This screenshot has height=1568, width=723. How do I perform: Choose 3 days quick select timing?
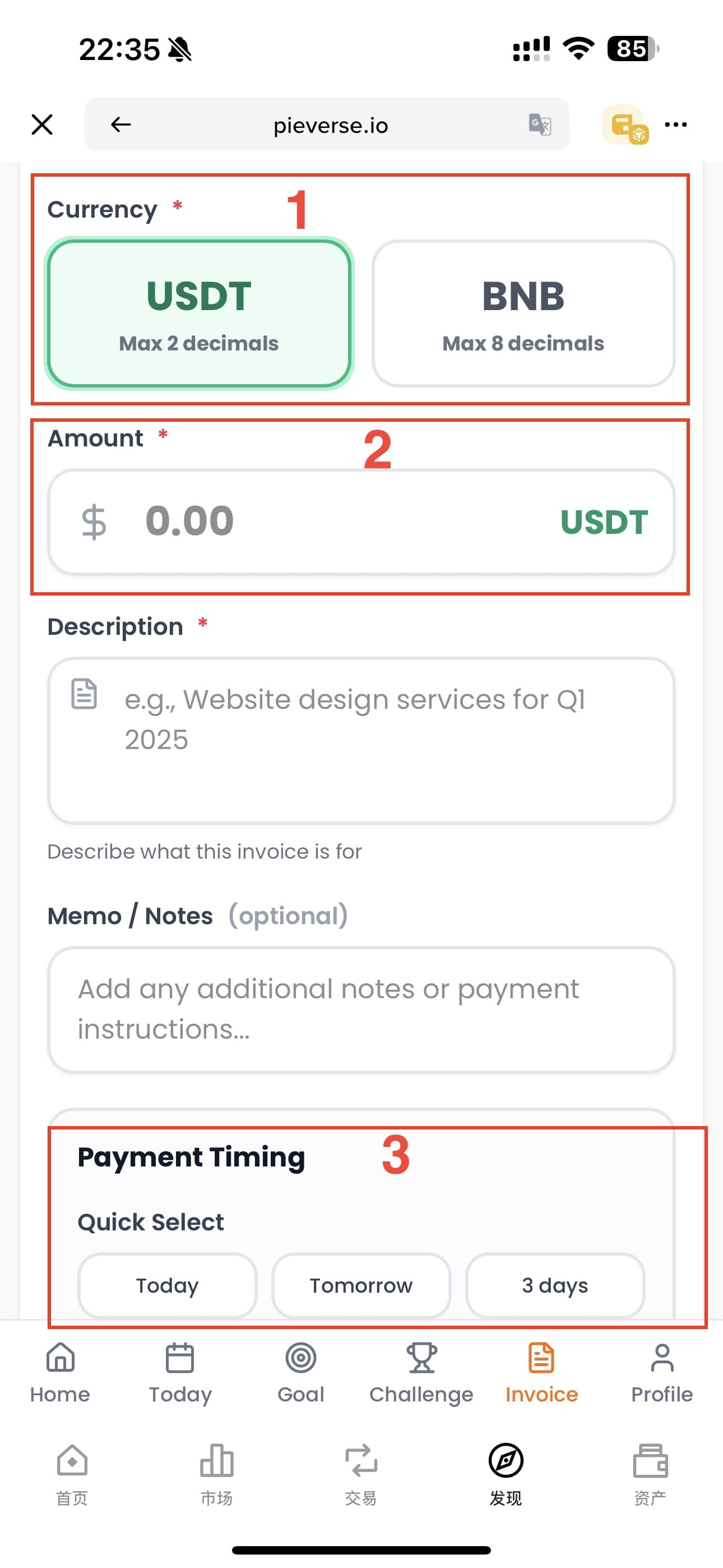554,1285
